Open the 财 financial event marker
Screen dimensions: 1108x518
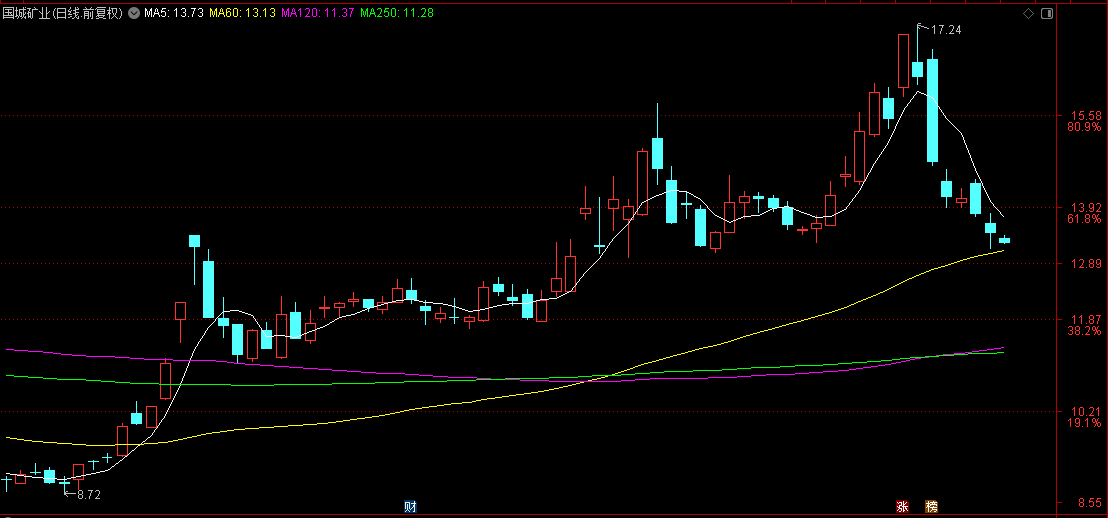tap(410, 506)
